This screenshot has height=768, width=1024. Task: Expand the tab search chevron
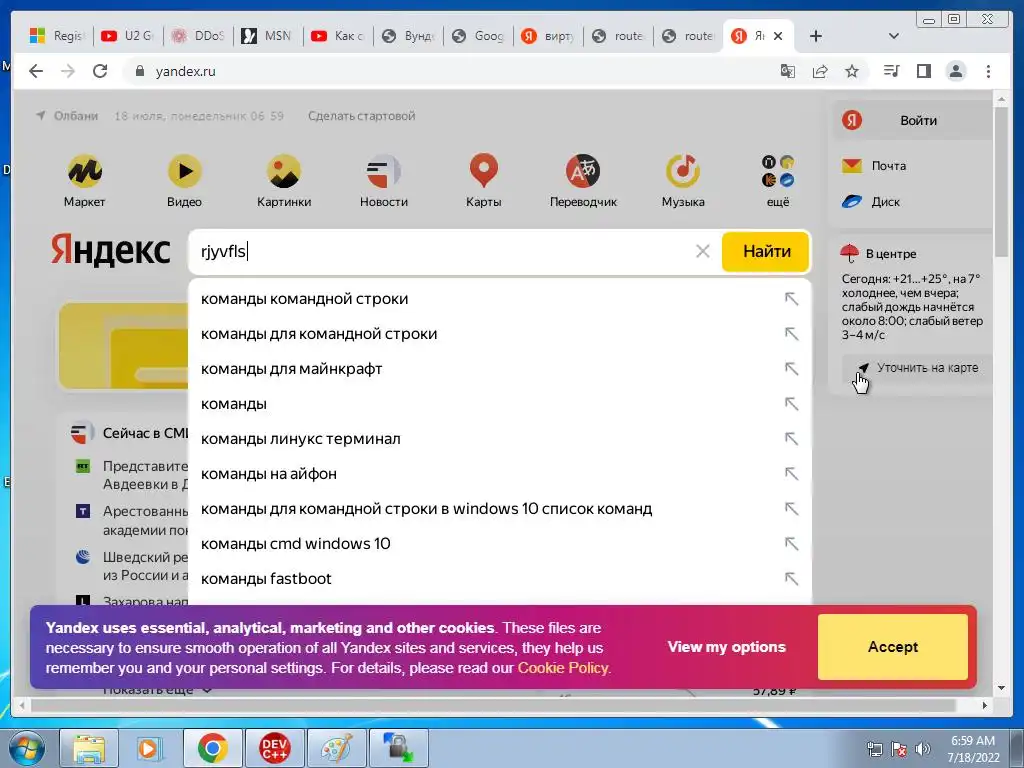(894, 36)
